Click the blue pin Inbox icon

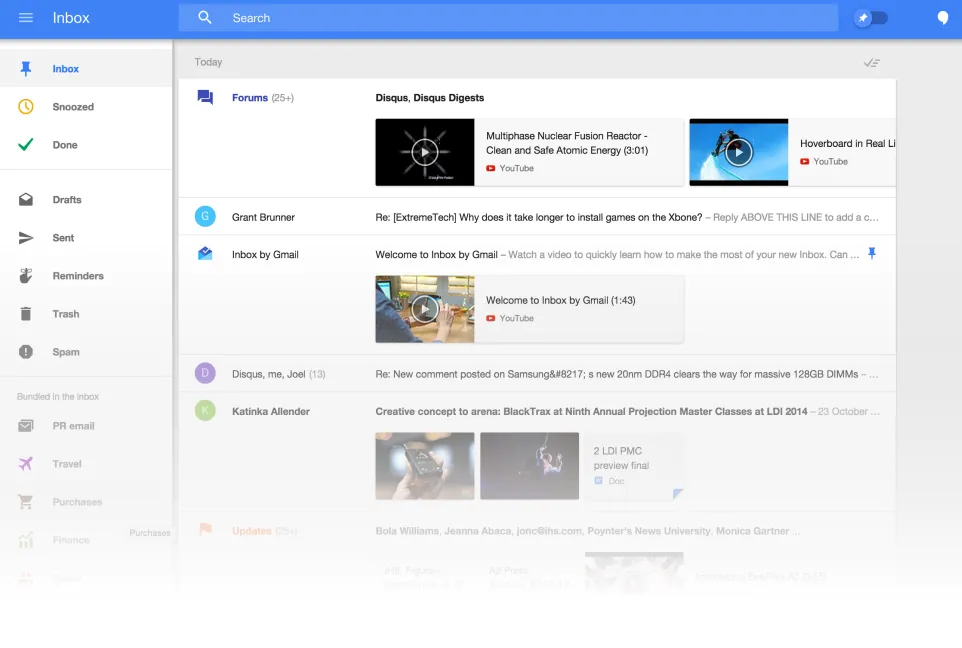click(x=26, y=69)
